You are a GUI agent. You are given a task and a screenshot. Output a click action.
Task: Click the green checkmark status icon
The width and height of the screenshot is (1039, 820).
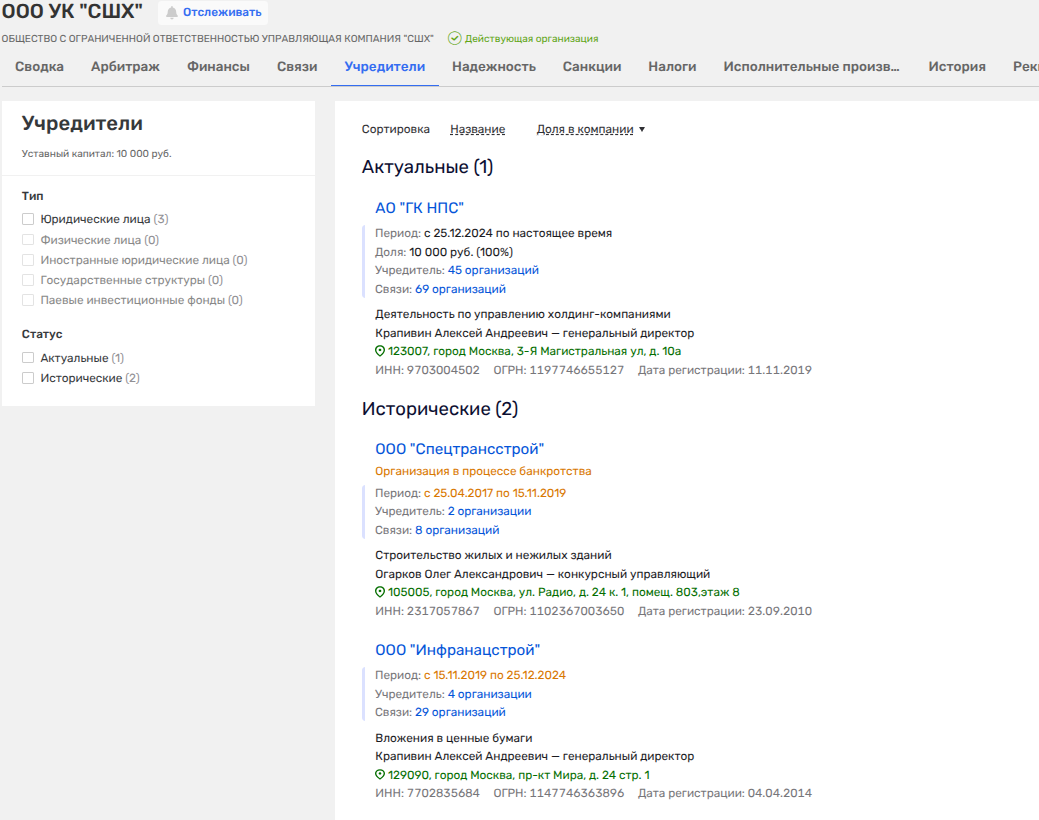pyautogui.click(x=454, y=39)
